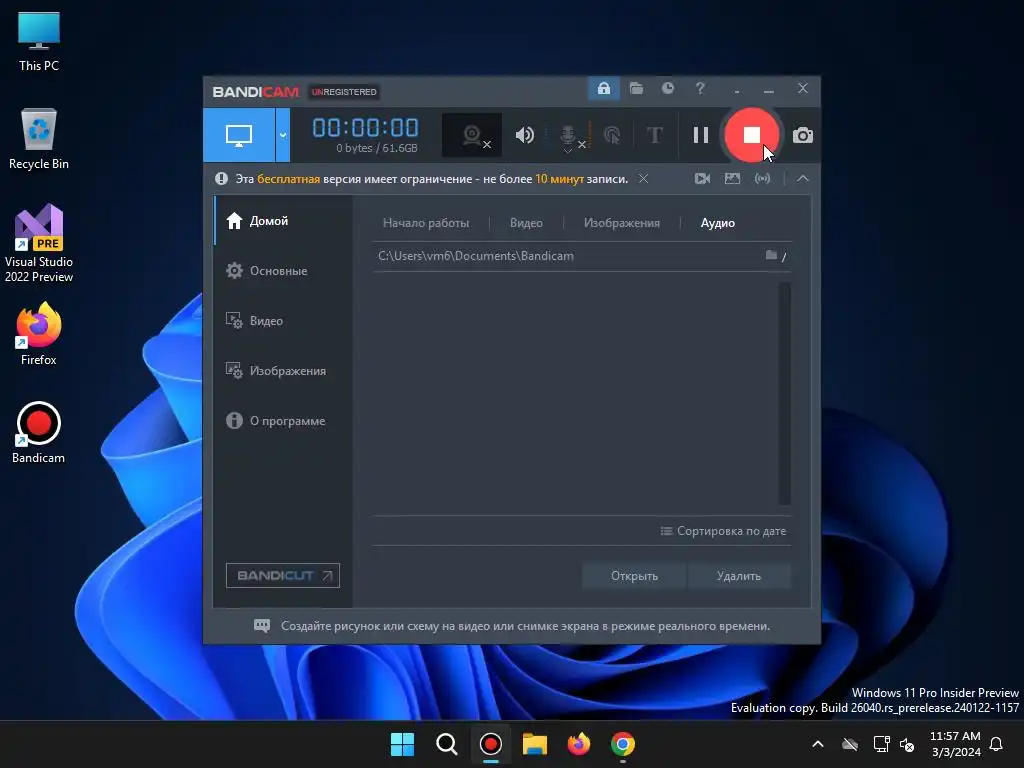
Task: Select the Firefox desktop shortcut
Action: pyautogui.click(x=39, y=334)
